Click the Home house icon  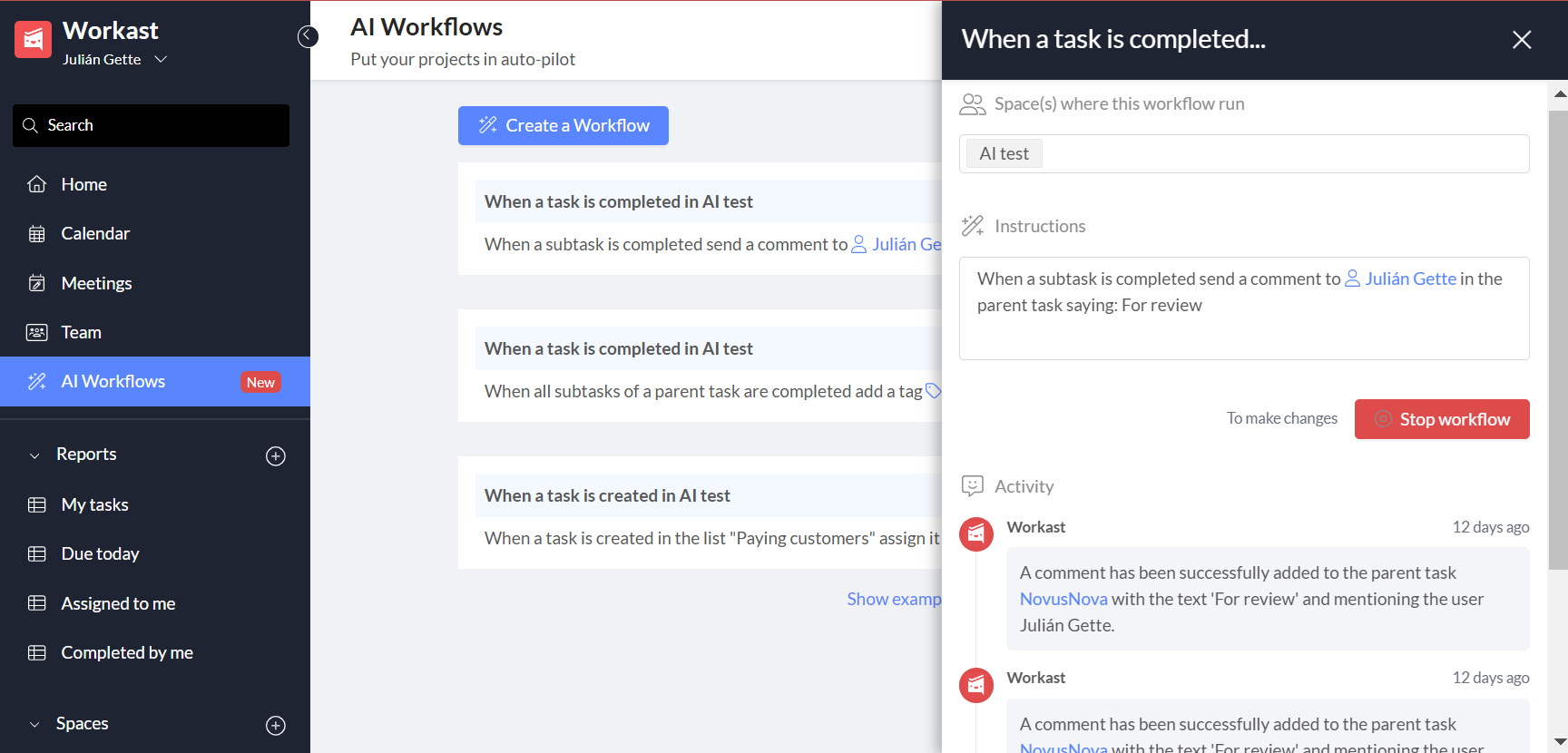tap(37, 184)
